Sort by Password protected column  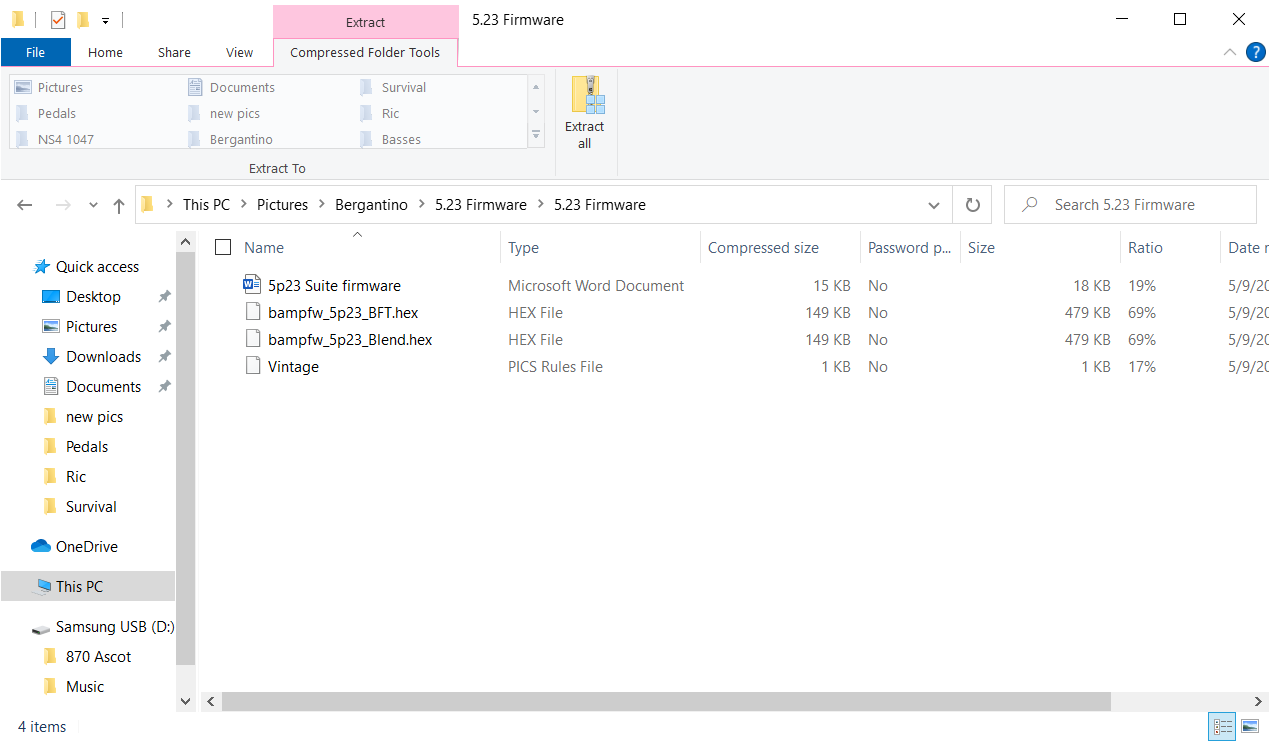coord(909,248)
